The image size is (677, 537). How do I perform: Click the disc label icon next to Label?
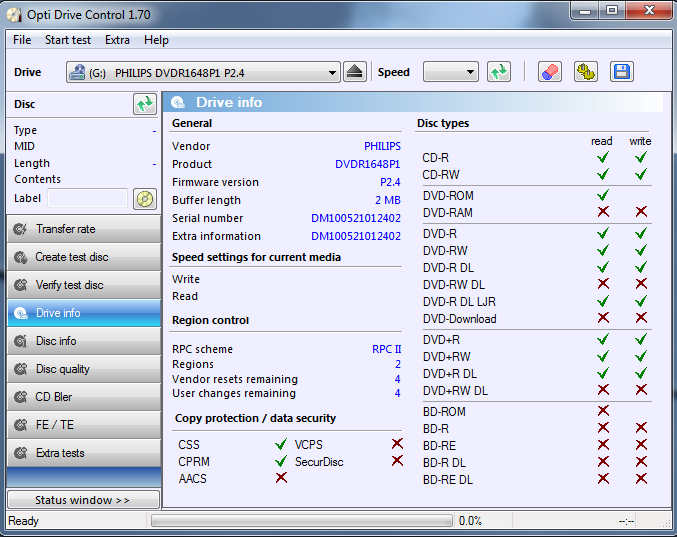point(145,199)
